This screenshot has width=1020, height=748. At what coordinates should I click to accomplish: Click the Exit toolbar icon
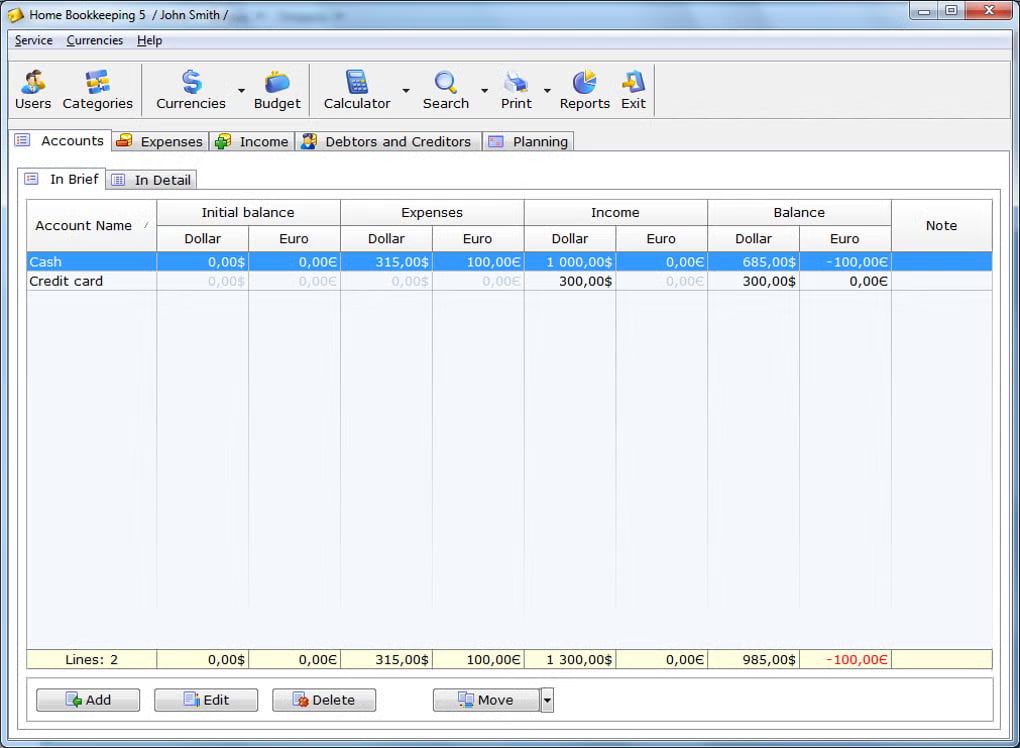coord(634,90)
